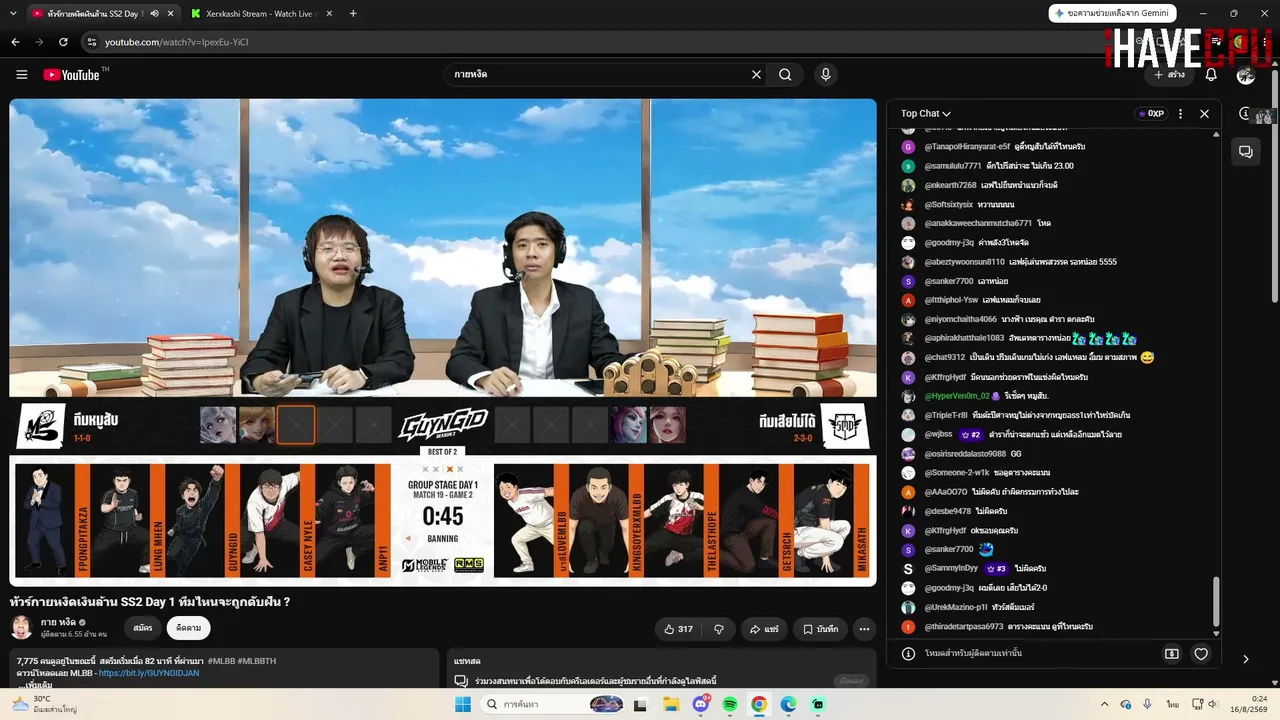
Task: Send a heart reaction in chat
Action: click(1201, 654)
